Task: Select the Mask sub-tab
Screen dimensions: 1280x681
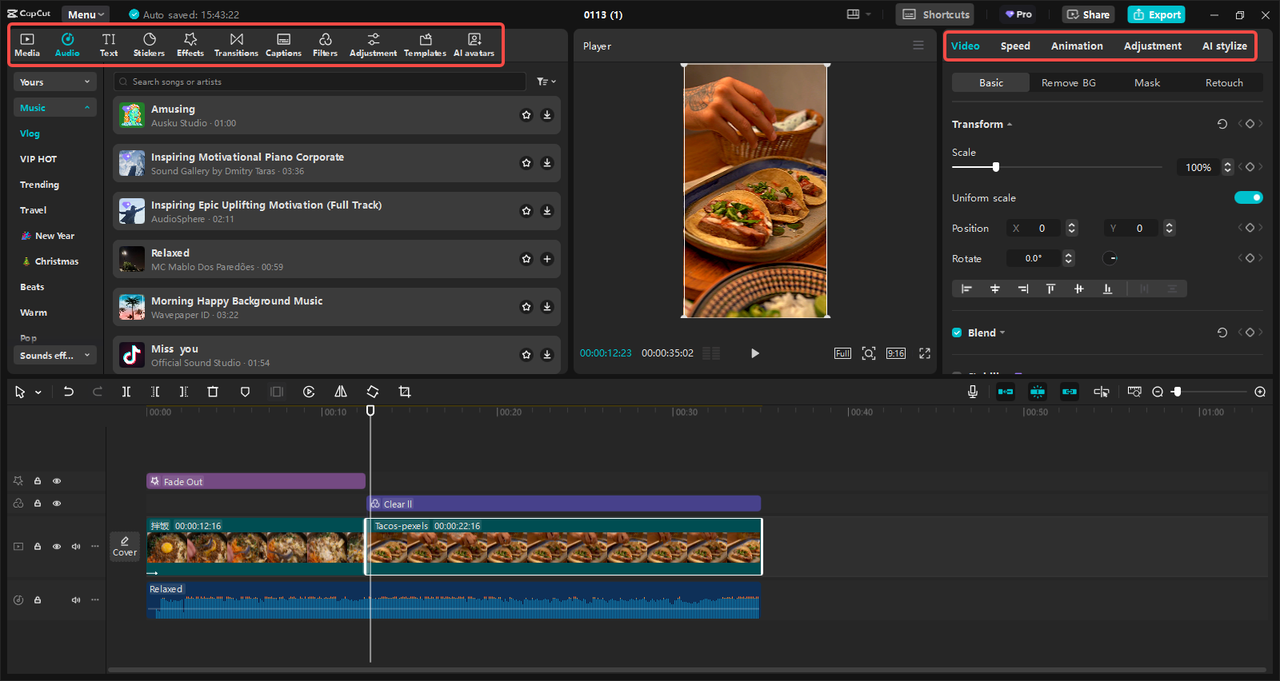Action: pos(1147,83)
